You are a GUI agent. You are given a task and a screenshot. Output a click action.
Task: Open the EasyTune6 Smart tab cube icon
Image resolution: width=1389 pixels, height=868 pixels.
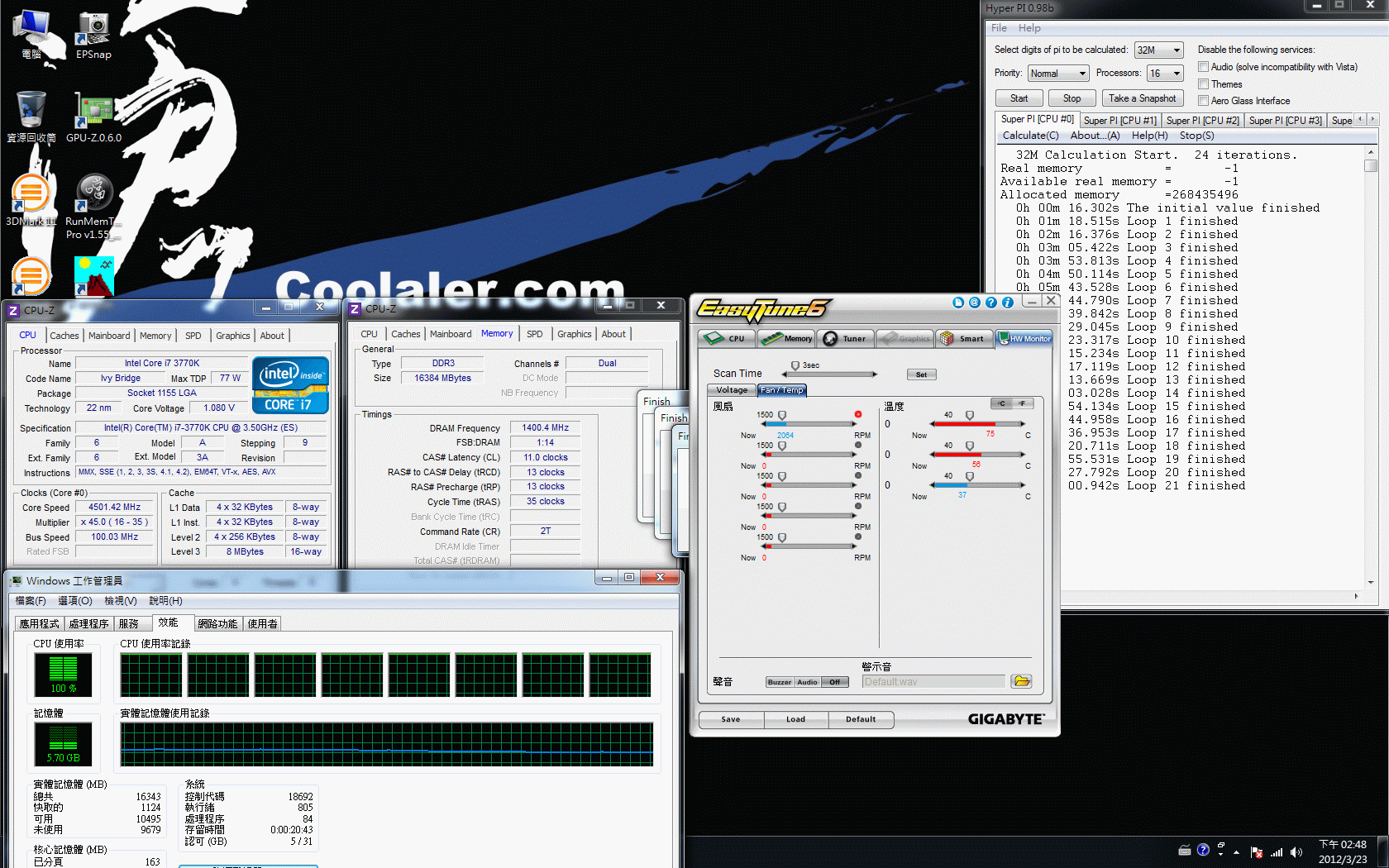(x=947, y=338)
